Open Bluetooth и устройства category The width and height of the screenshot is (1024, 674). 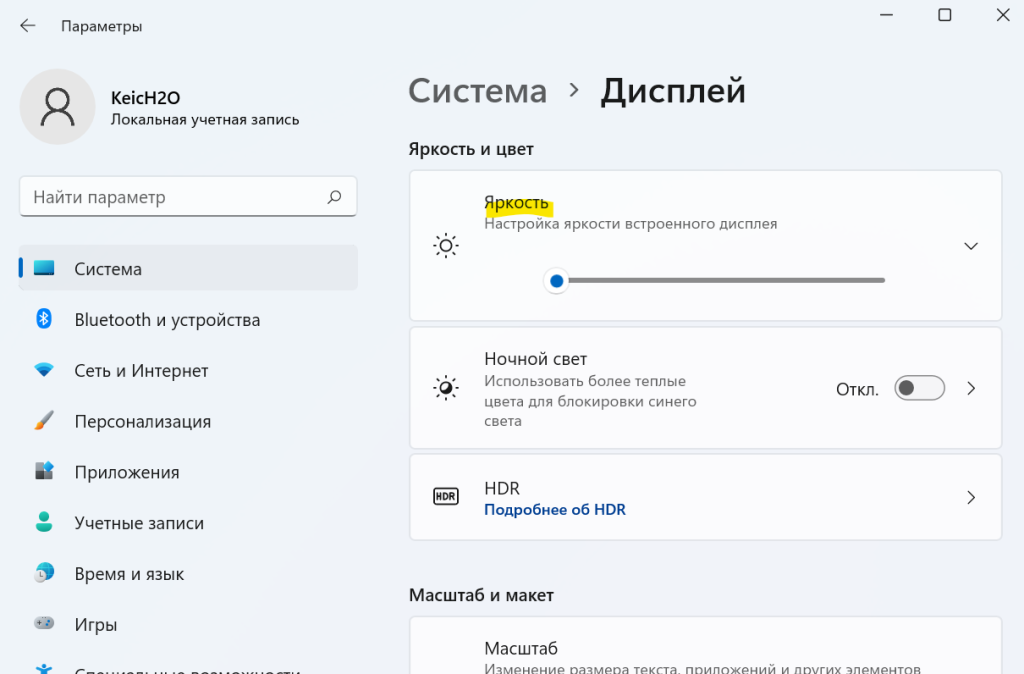click(188, 319)
